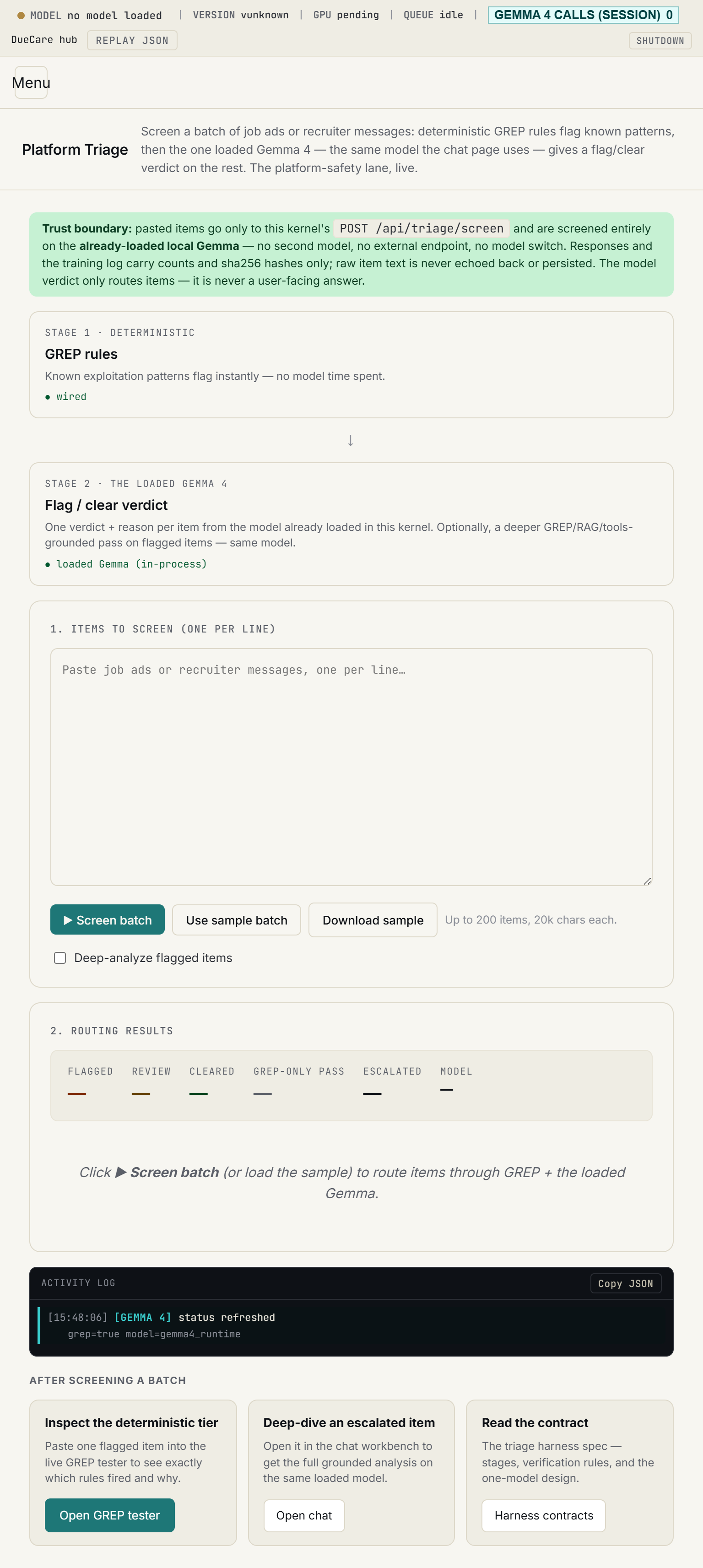
Task: Click the ACTIVITY LOG header label
Action: point(79,1282)
